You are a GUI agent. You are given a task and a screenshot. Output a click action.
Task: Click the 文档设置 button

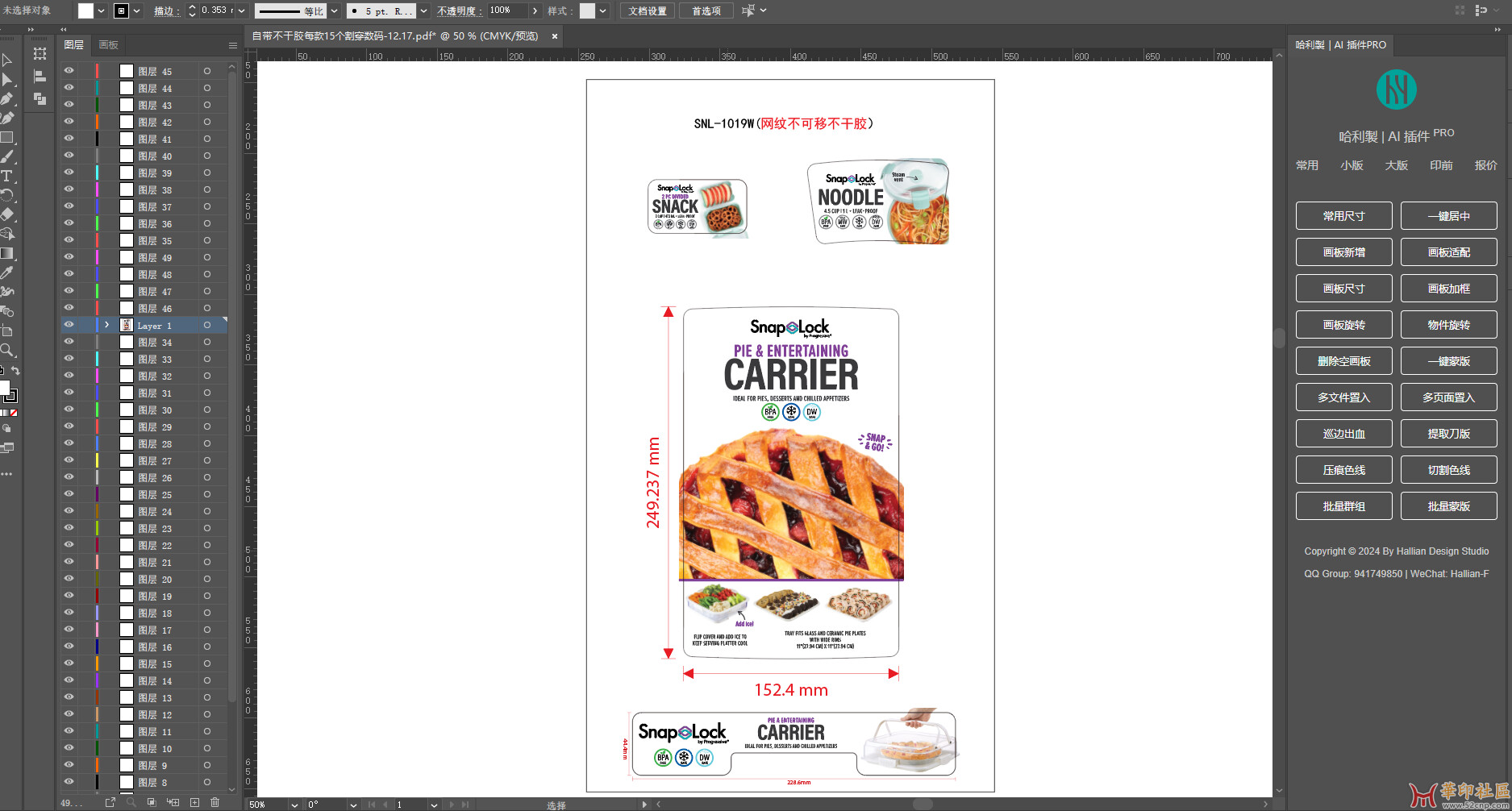pyautogui.click(x=648, y=10)
